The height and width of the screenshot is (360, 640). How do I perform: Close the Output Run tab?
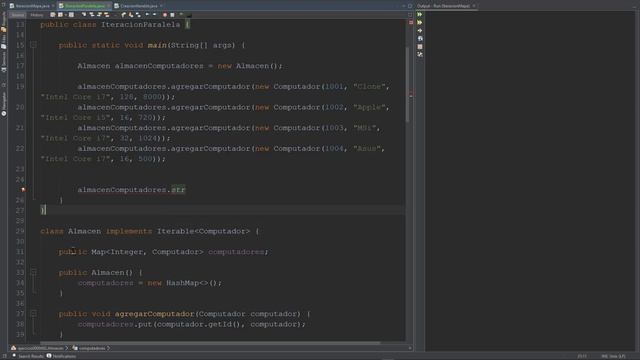click(x=473, y=6)
